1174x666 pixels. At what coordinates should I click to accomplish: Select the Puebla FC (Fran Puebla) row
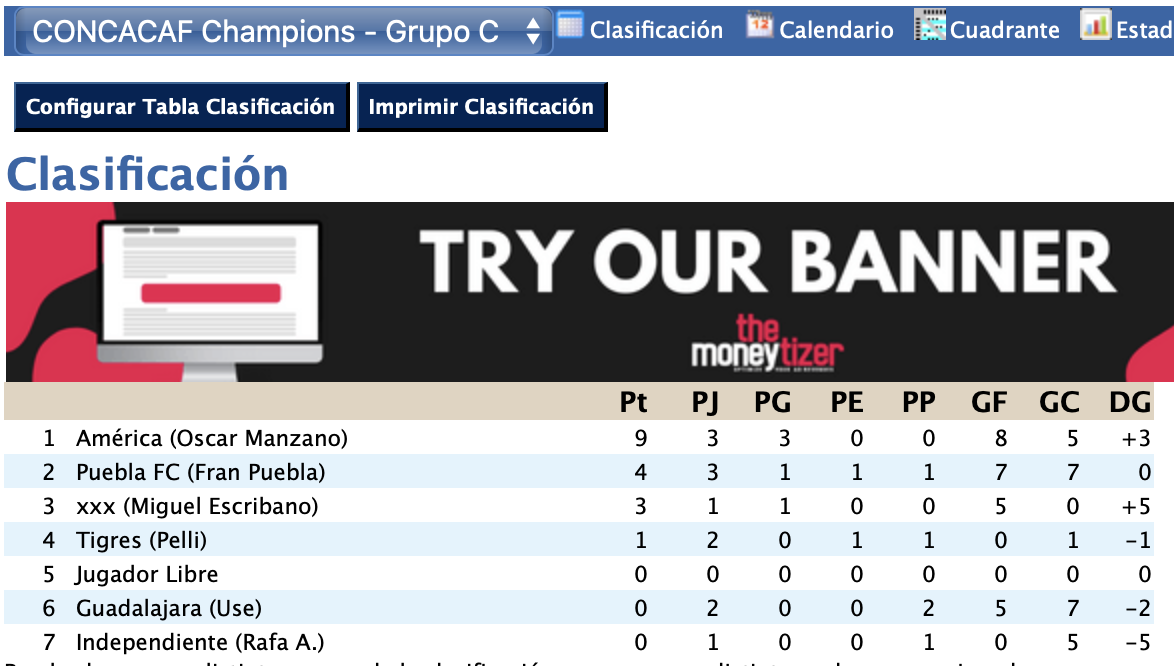pos(200,472)
